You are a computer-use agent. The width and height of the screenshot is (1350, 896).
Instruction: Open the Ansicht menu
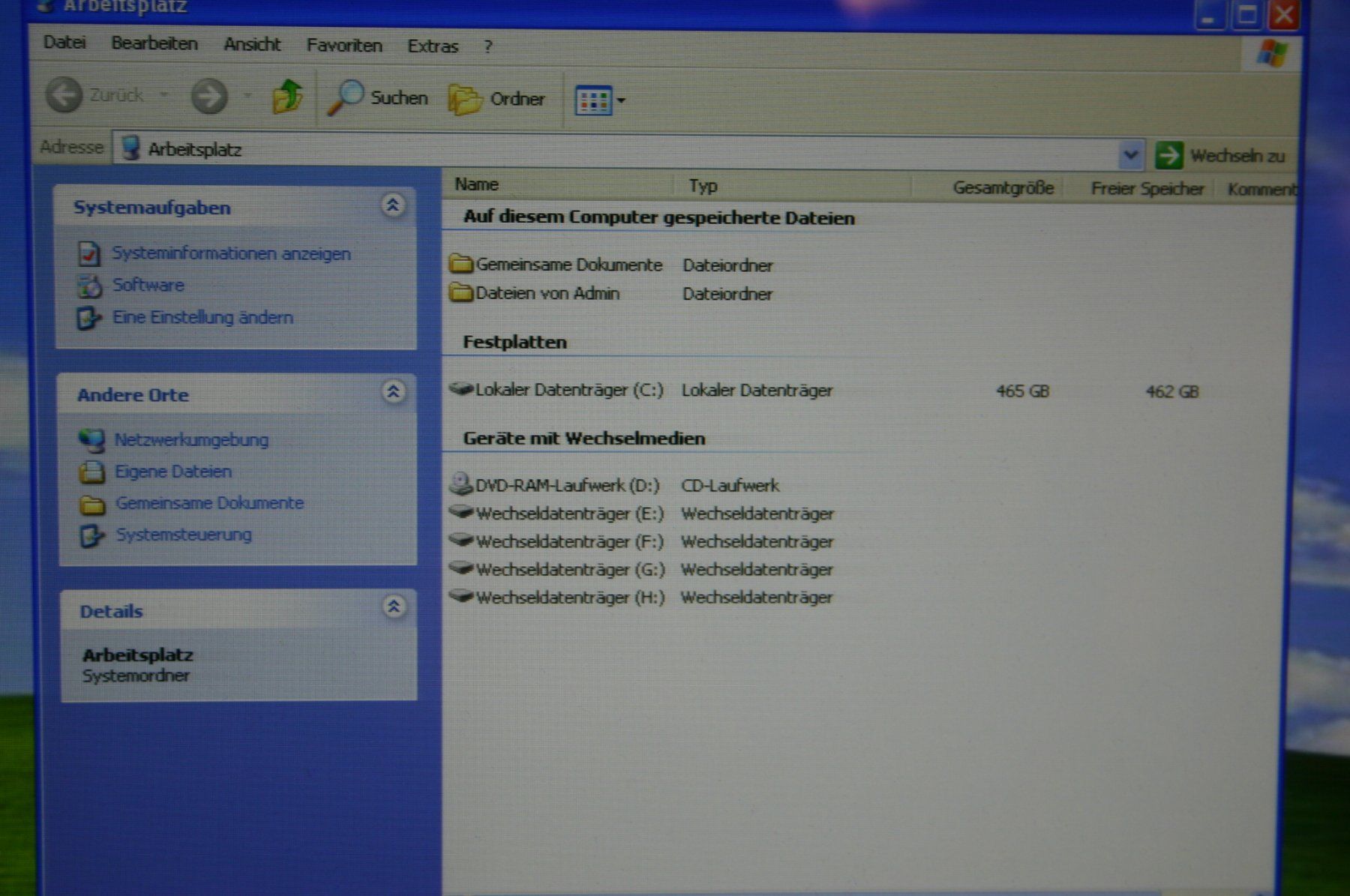click(252, 44)
